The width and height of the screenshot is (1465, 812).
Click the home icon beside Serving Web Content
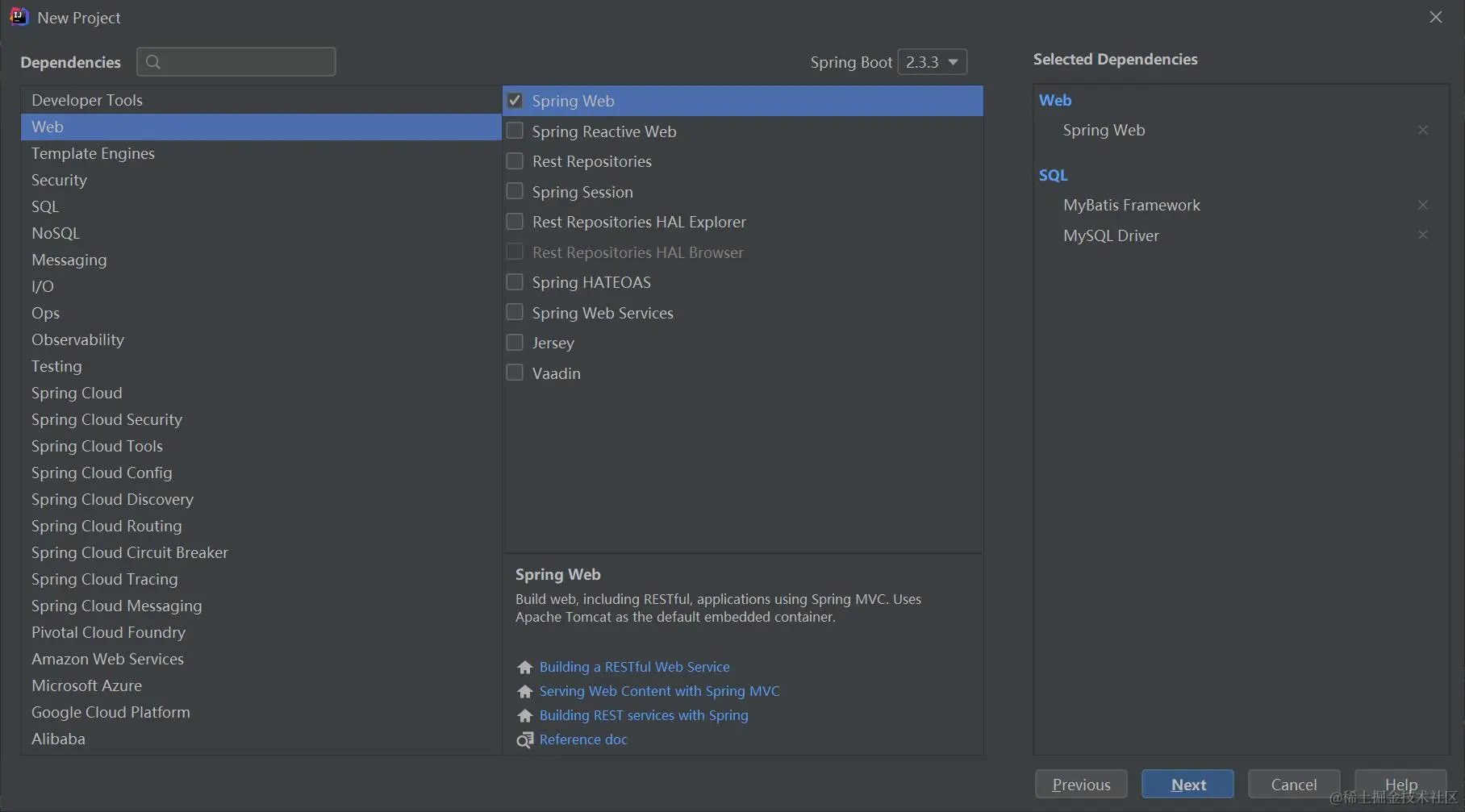[525, 691]
